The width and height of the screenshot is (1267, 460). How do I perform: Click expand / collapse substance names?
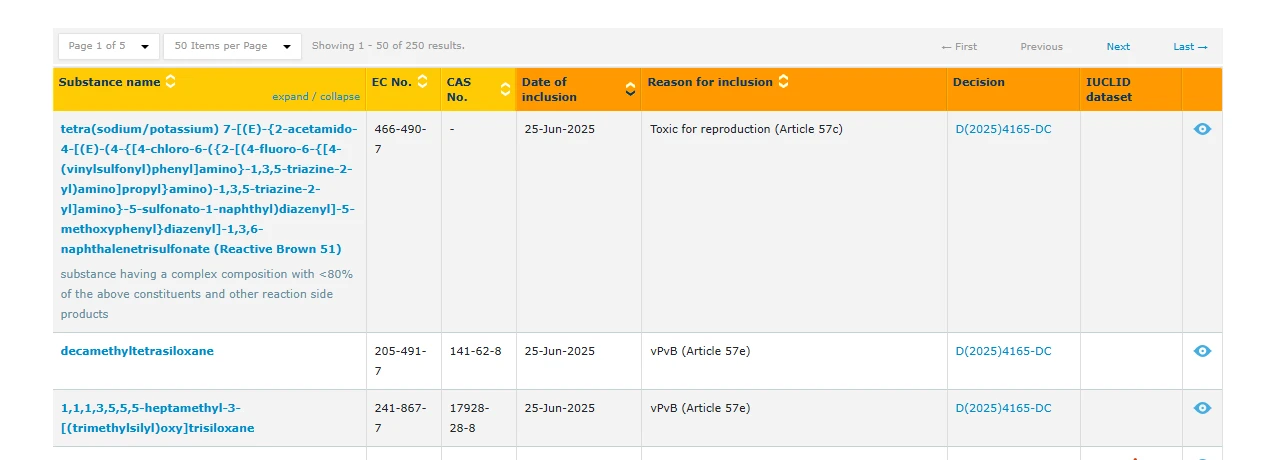click(x=316, y=97)
